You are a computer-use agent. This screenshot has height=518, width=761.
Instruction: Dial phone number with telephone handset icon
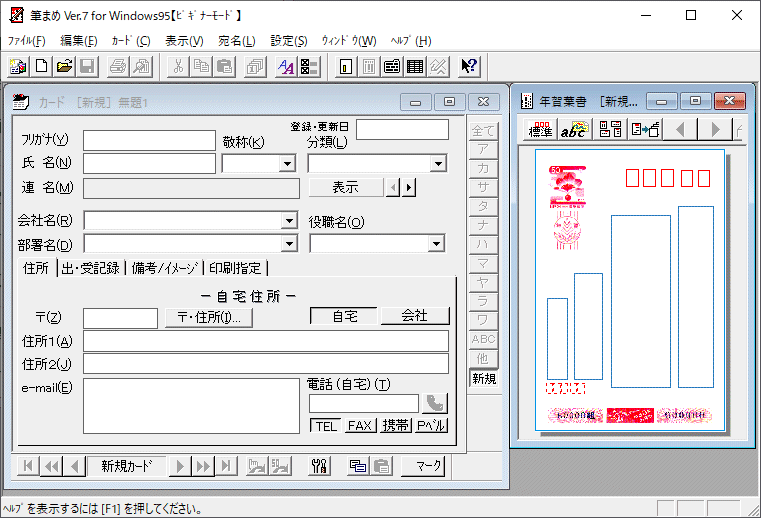pyautogui.click(x=434, y=403)
